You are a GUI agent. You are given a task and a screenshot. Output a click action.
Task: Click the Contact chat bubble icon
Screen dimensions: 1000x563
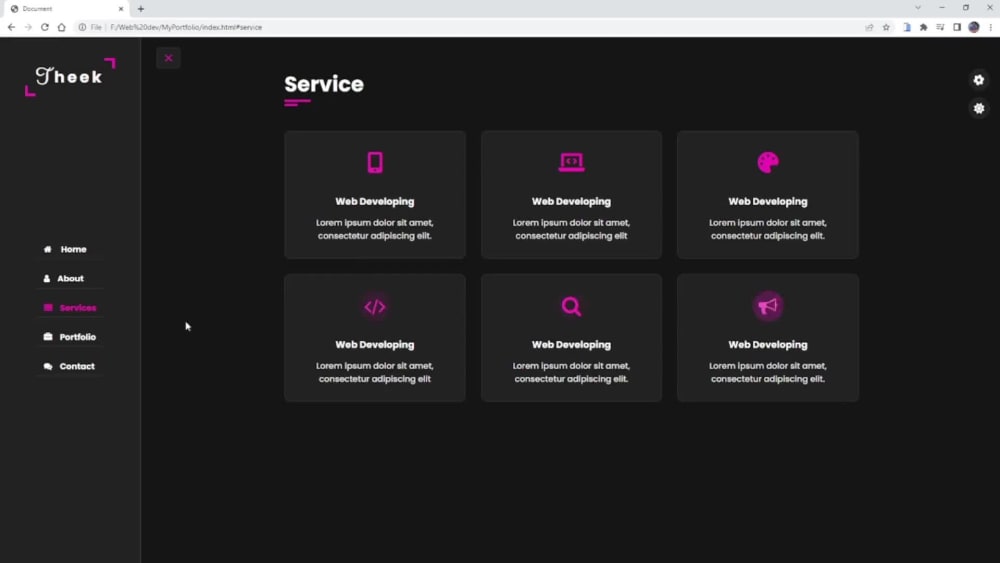pyautogui.click(x=48, y=366)
